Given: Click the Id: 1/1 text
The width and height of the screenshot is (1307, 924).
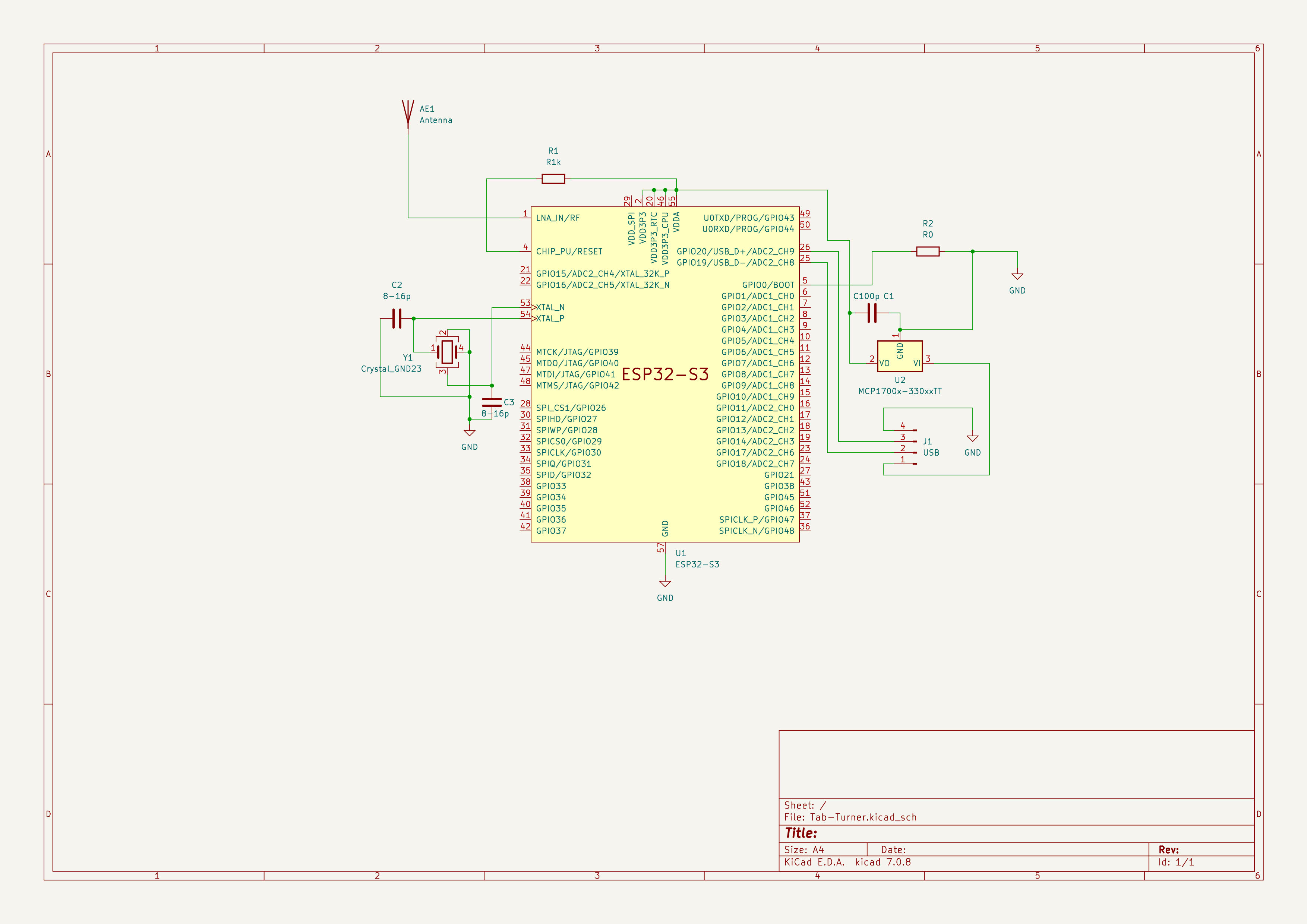Looking at the screenshot, I should (x=1176, y=862).
